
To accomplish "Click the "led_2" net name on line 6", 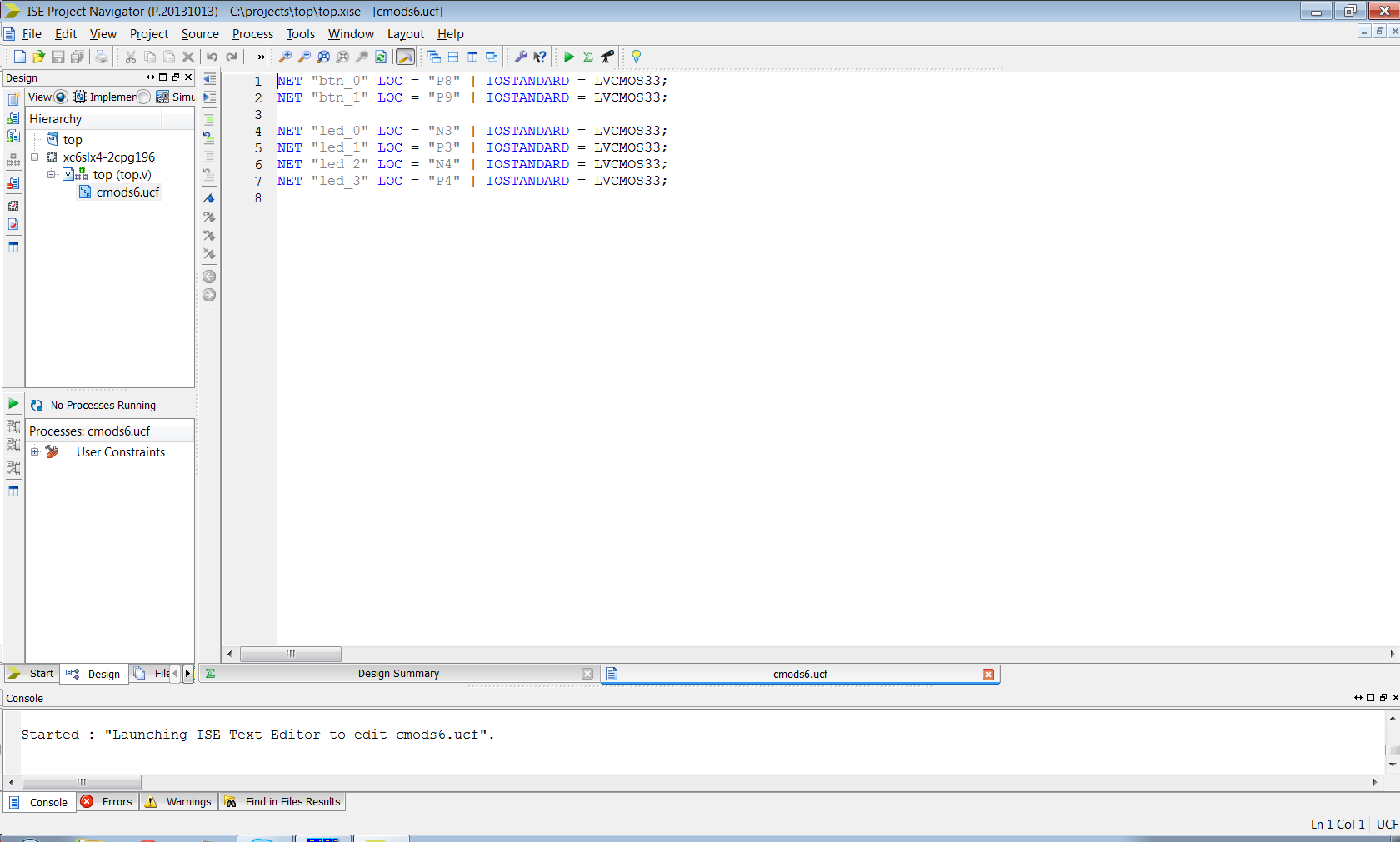I will 340,164.
